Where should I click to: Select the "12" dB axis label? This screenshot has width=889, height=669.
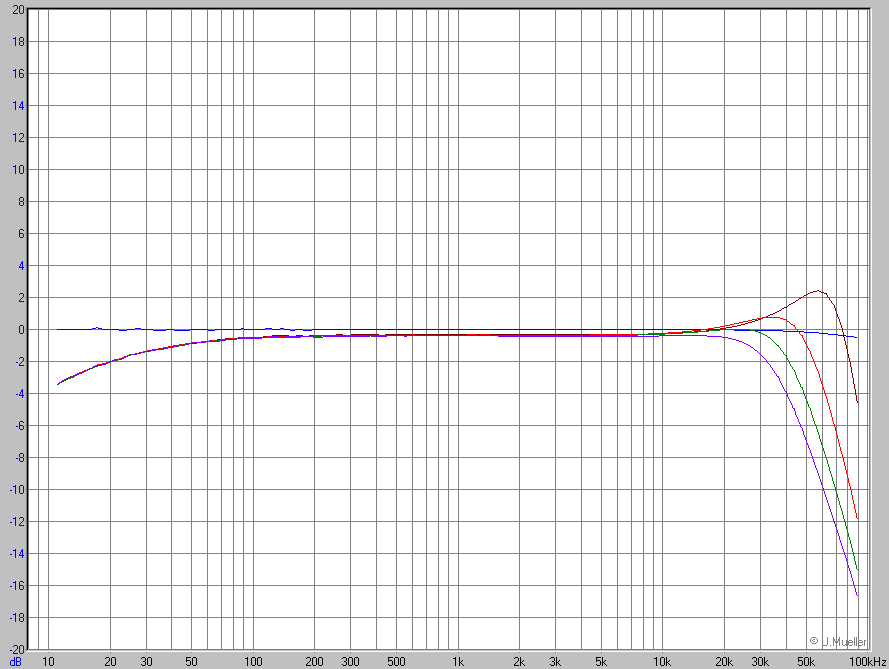point(19,138)
